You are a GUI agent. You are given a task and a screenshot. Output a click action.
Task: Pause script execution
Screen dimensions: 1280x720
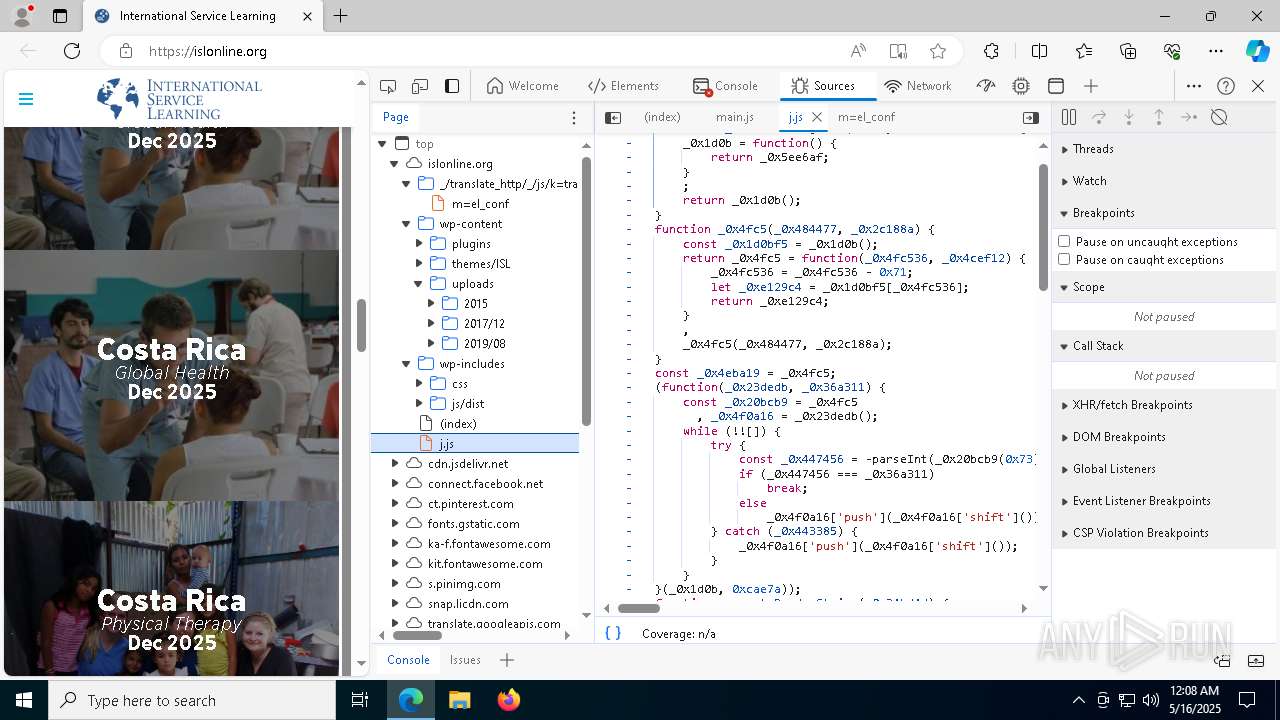[x=1069, y=117]
